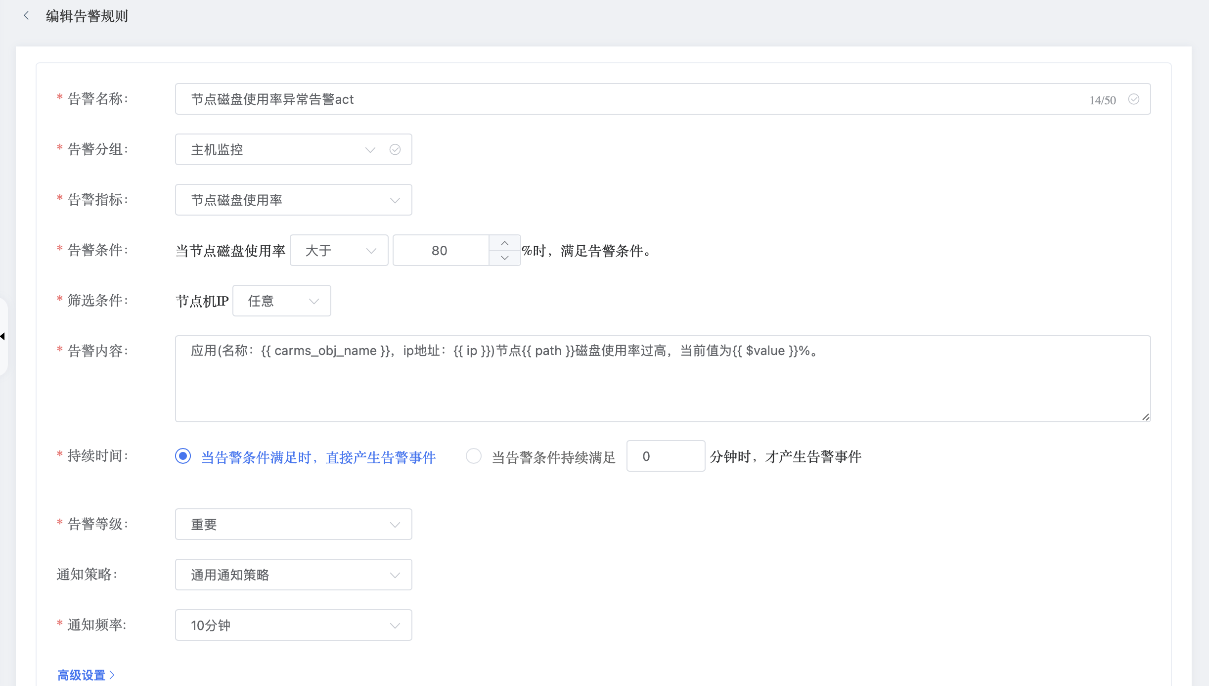The height and width of the screenshot is (686, 1209).
Task: Click the duration minutes input showing 0
Action: 665,456
